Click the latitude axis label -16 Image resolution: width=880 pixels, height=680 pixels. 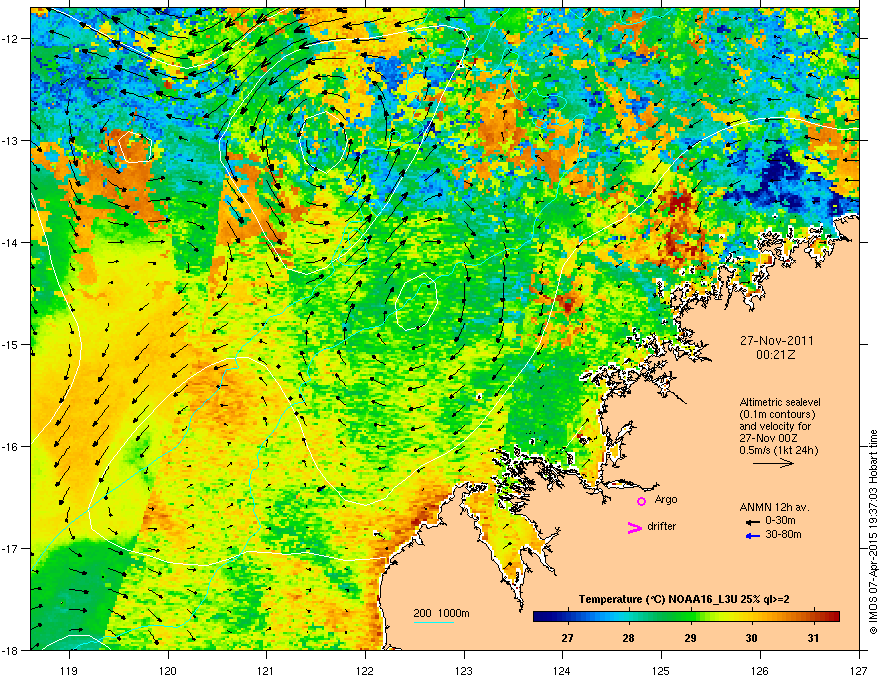pyautogui.click(x=11, y=447)
